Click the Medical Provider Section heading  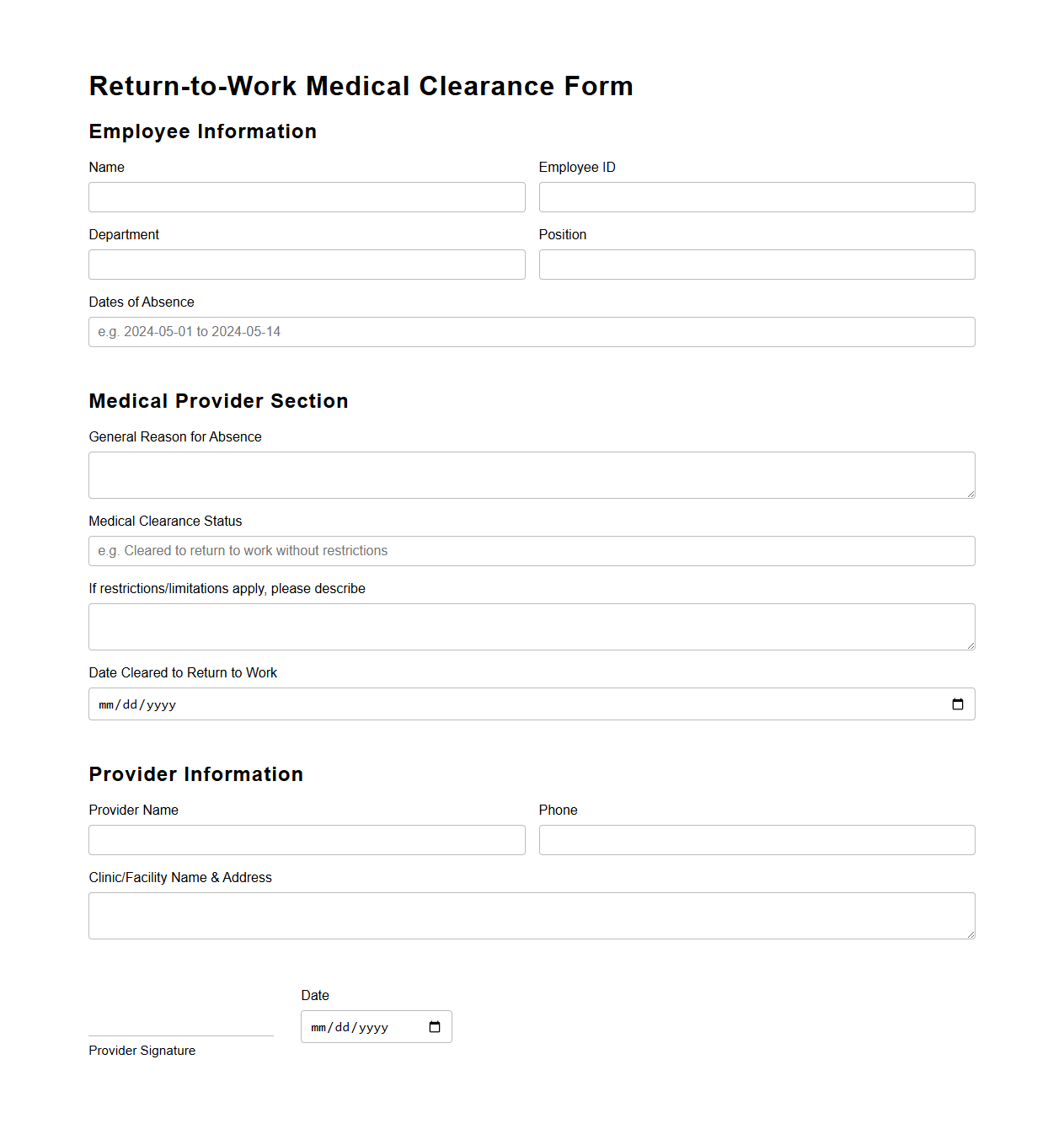click(x=218, y=401)
